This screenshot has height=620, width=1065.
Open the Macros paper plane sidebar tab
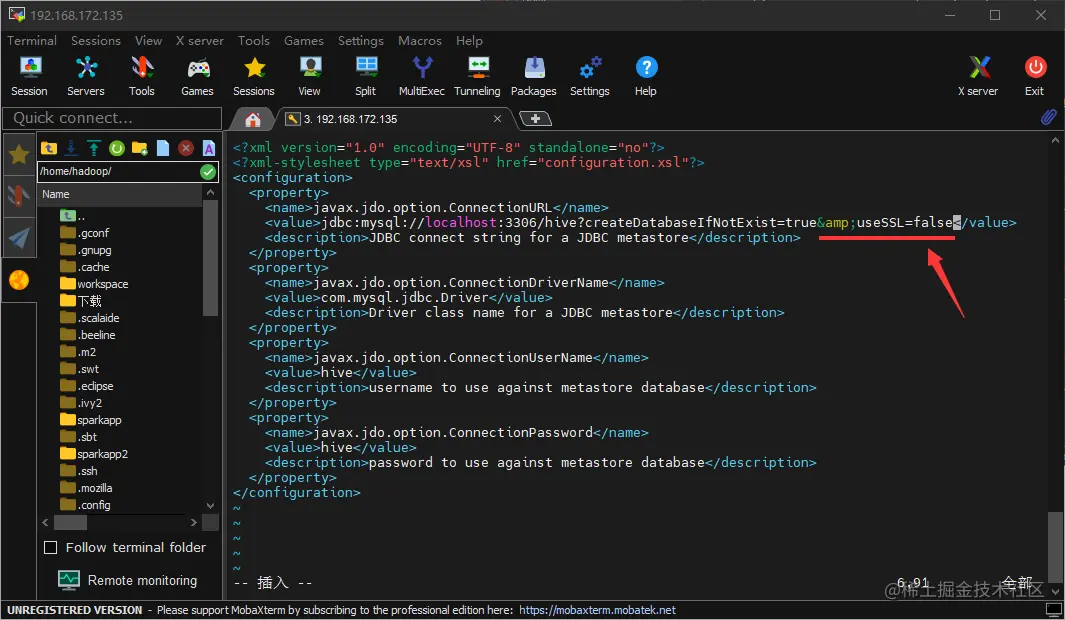tap(19, 238)
